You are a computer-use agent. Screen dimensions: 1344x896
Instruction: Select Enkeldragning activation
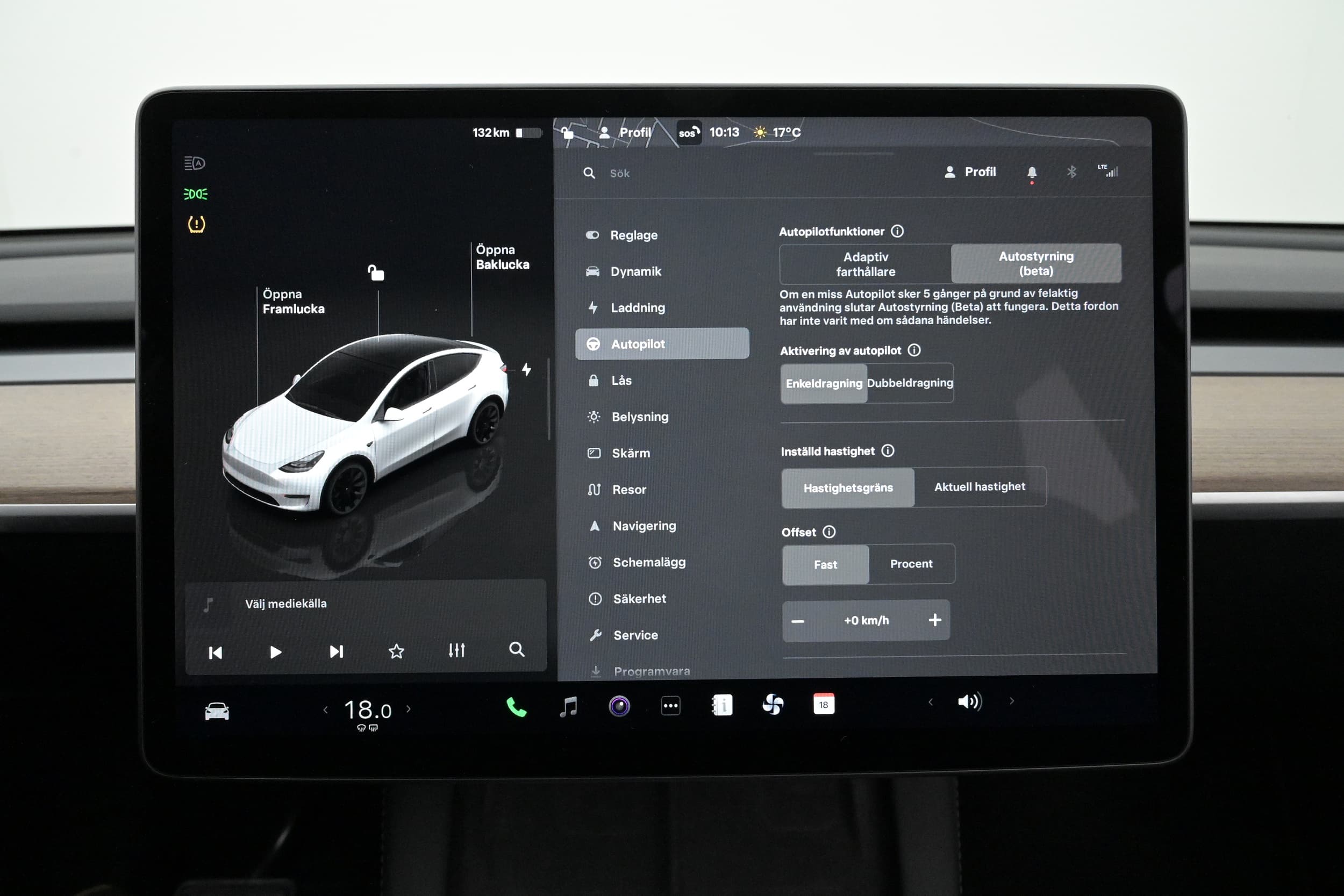(x=824, y=383)
